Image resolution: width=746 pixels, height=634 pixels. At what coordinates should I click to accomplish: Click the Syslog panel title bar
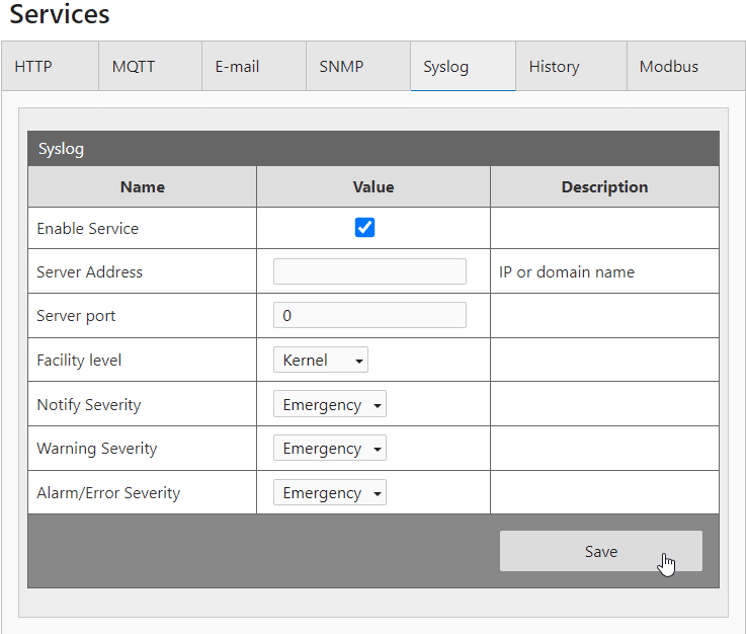(373, 149)
